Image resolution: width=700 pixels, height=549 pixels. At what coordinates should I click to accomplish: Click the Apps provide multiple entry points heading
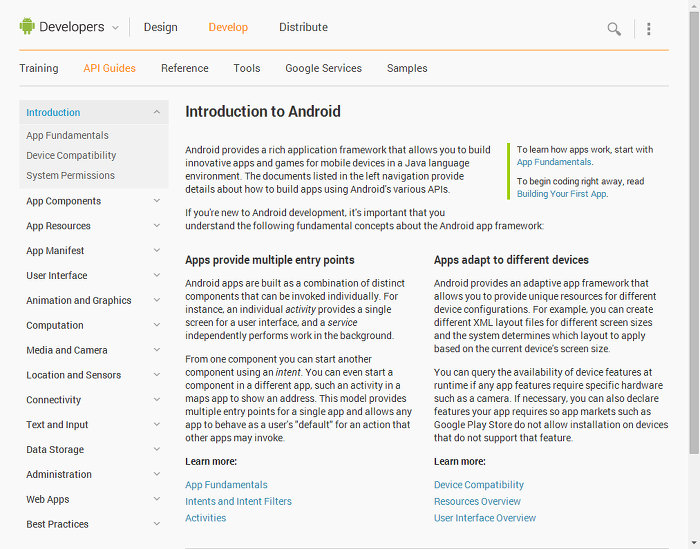(270, 260)
